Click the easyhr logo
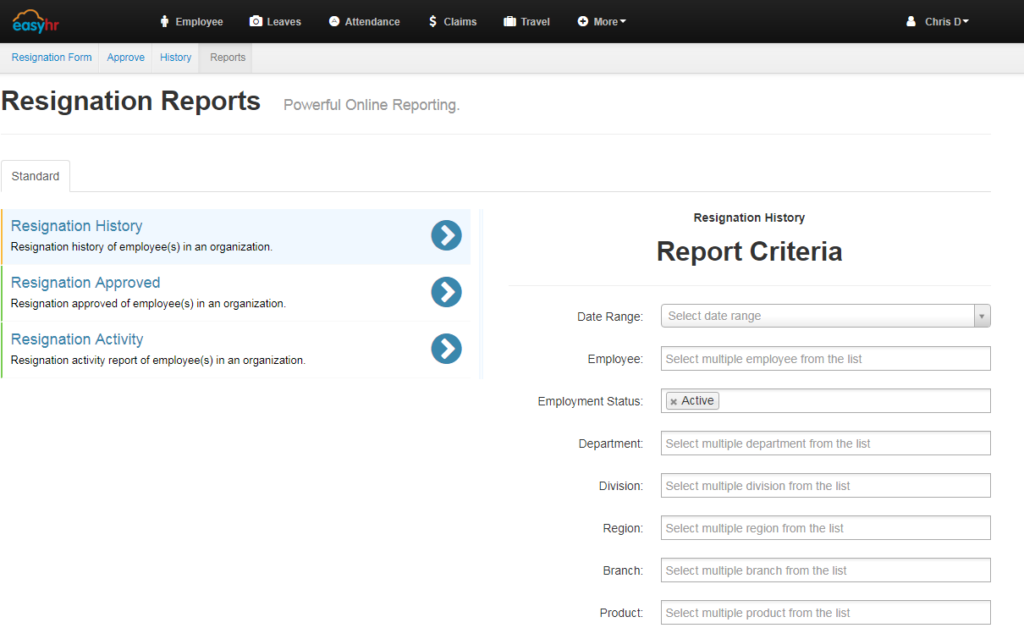This screenshot has width=1024, height=628. pos(35,20)
